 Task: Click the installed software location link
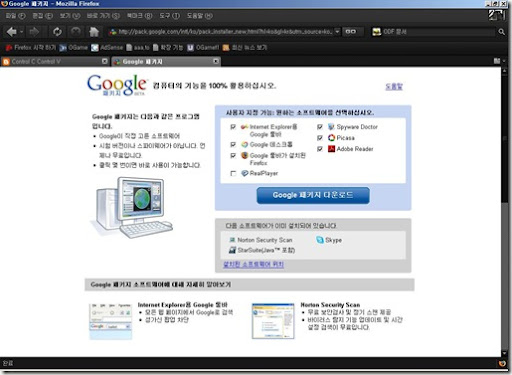pos(253,265)
